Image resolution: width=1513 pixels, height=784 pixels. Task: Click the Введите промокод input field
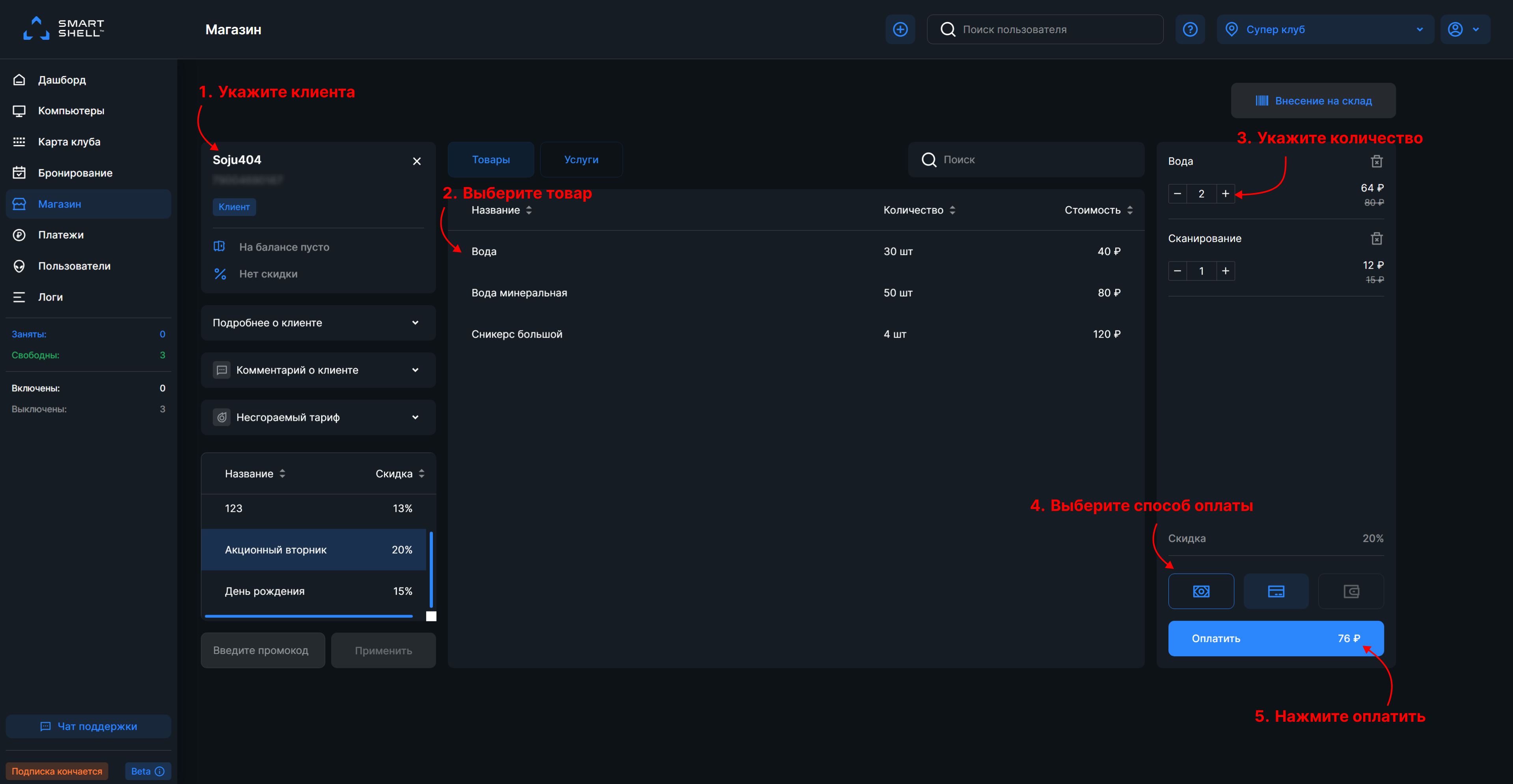click(x=263, y=650)
